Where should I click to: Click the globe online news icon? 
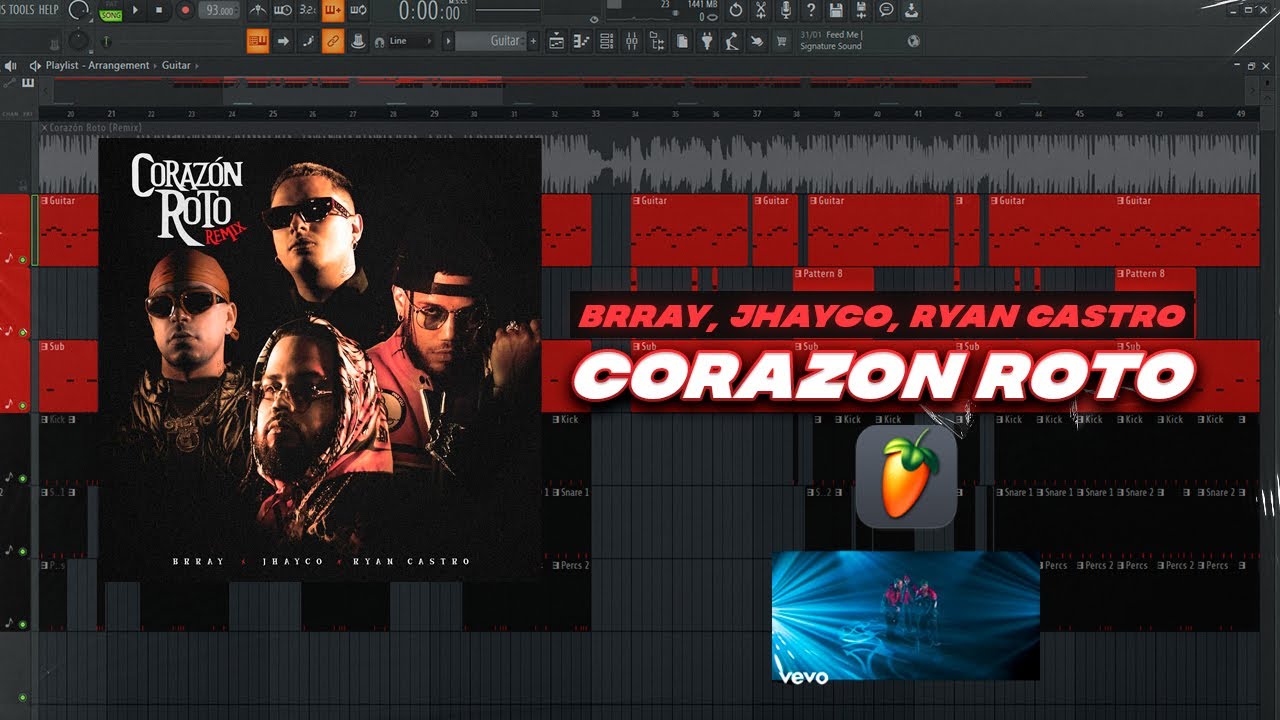[x=913, y=41]
